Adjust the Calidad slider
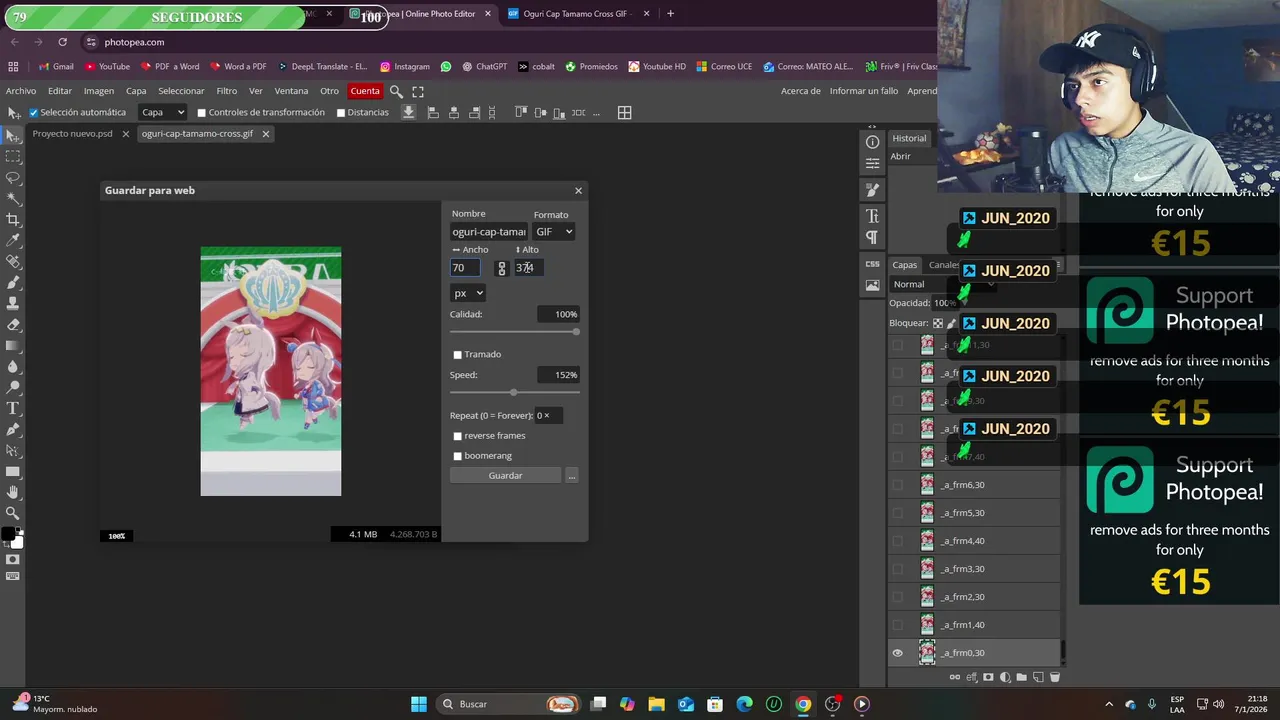Viewport: 1280px width, 720px height. [x=514, y=332]
